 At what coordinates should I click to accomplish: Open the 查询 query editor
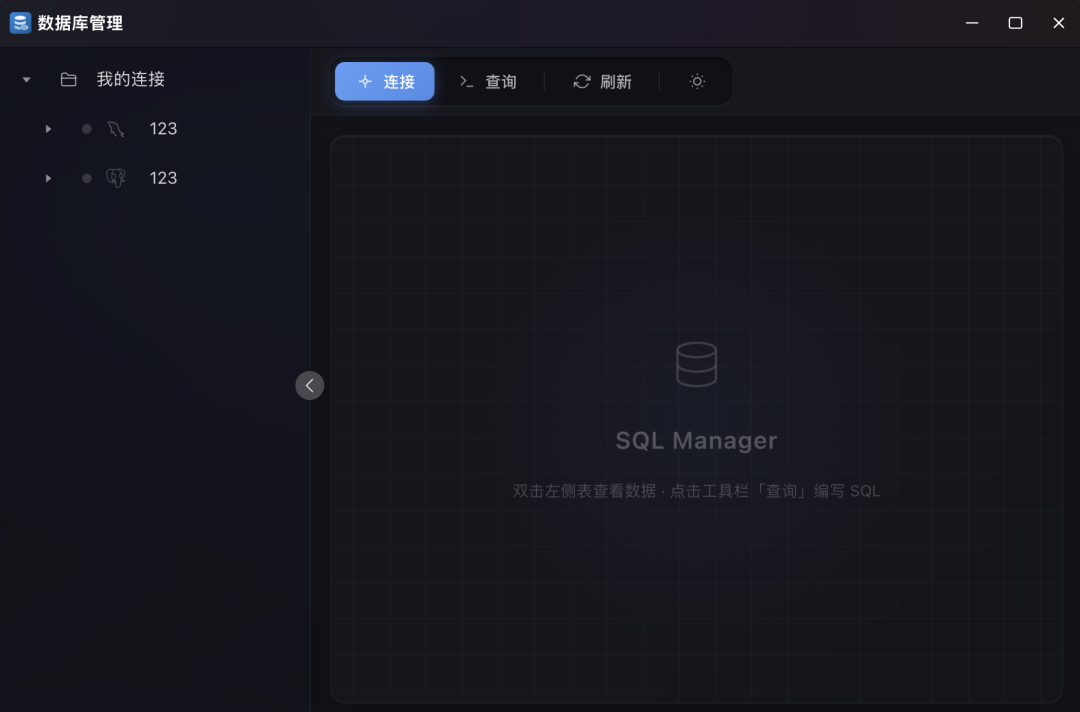(x=488, y=81)
